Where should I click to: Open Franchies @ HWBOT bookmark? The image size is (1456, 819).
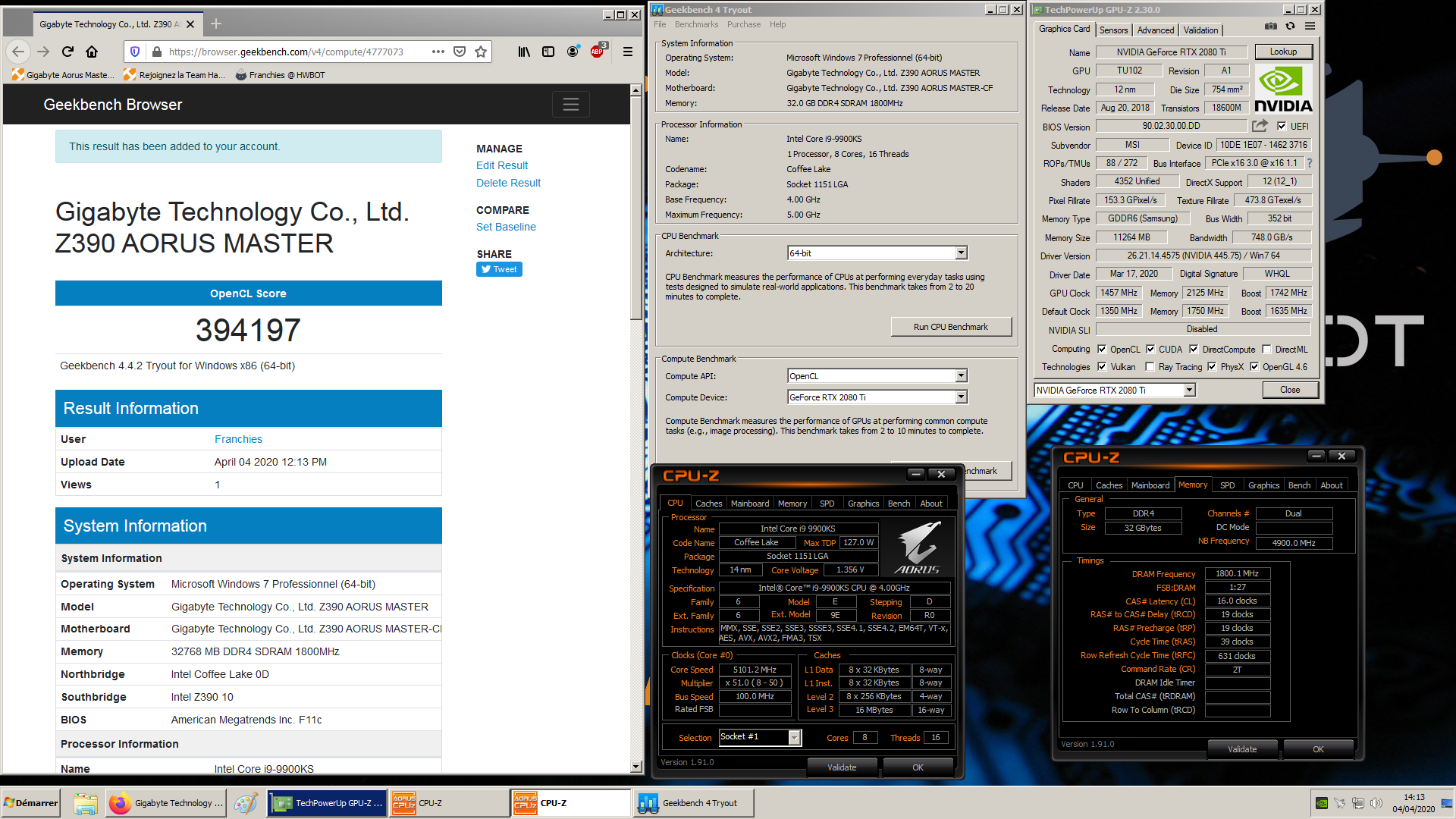tap(280, 75)
